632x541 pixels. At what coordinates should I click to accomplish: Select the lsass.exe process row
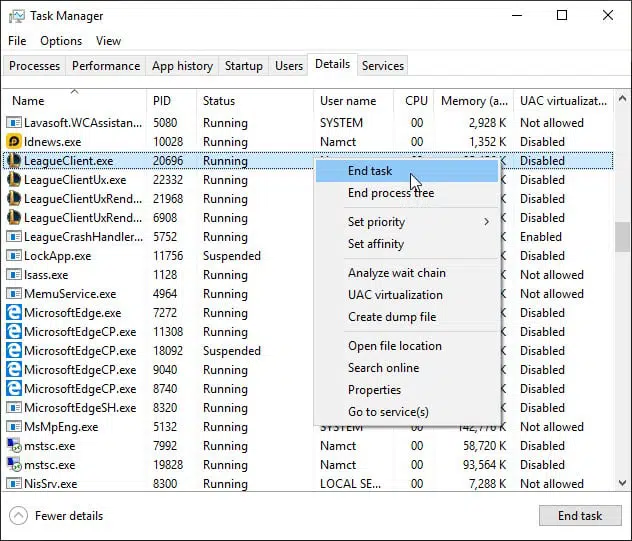[x=46, y=275]
